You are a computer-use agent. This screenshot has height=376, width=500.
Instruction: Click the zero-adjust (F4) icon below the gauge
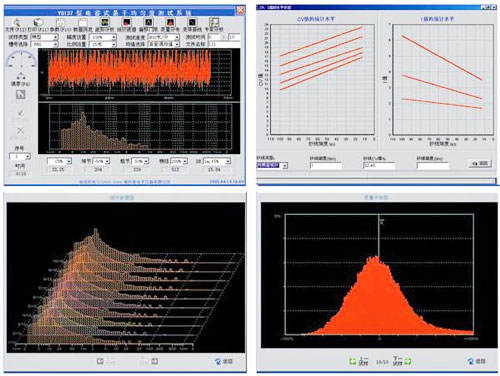(x=21, y=76)
